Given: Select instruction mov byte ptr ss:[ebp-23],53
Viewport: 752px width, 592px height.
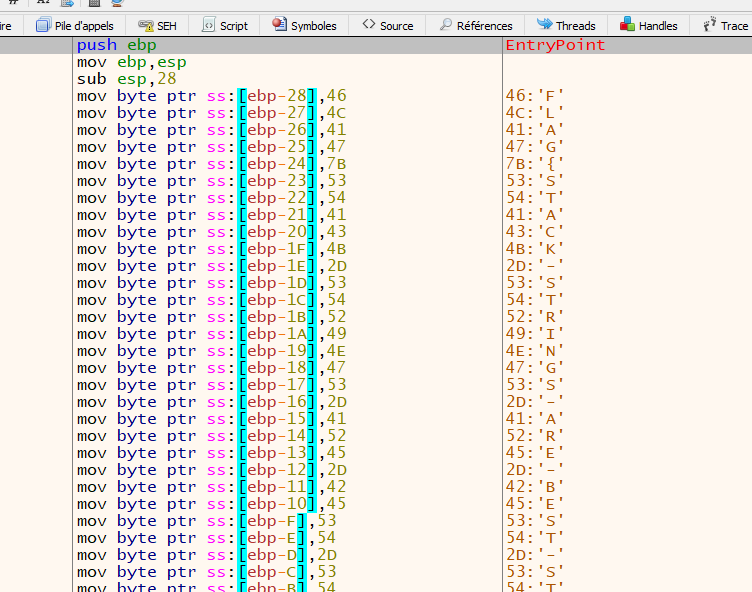Looking at the screenshot, I should tap(212, 181).
